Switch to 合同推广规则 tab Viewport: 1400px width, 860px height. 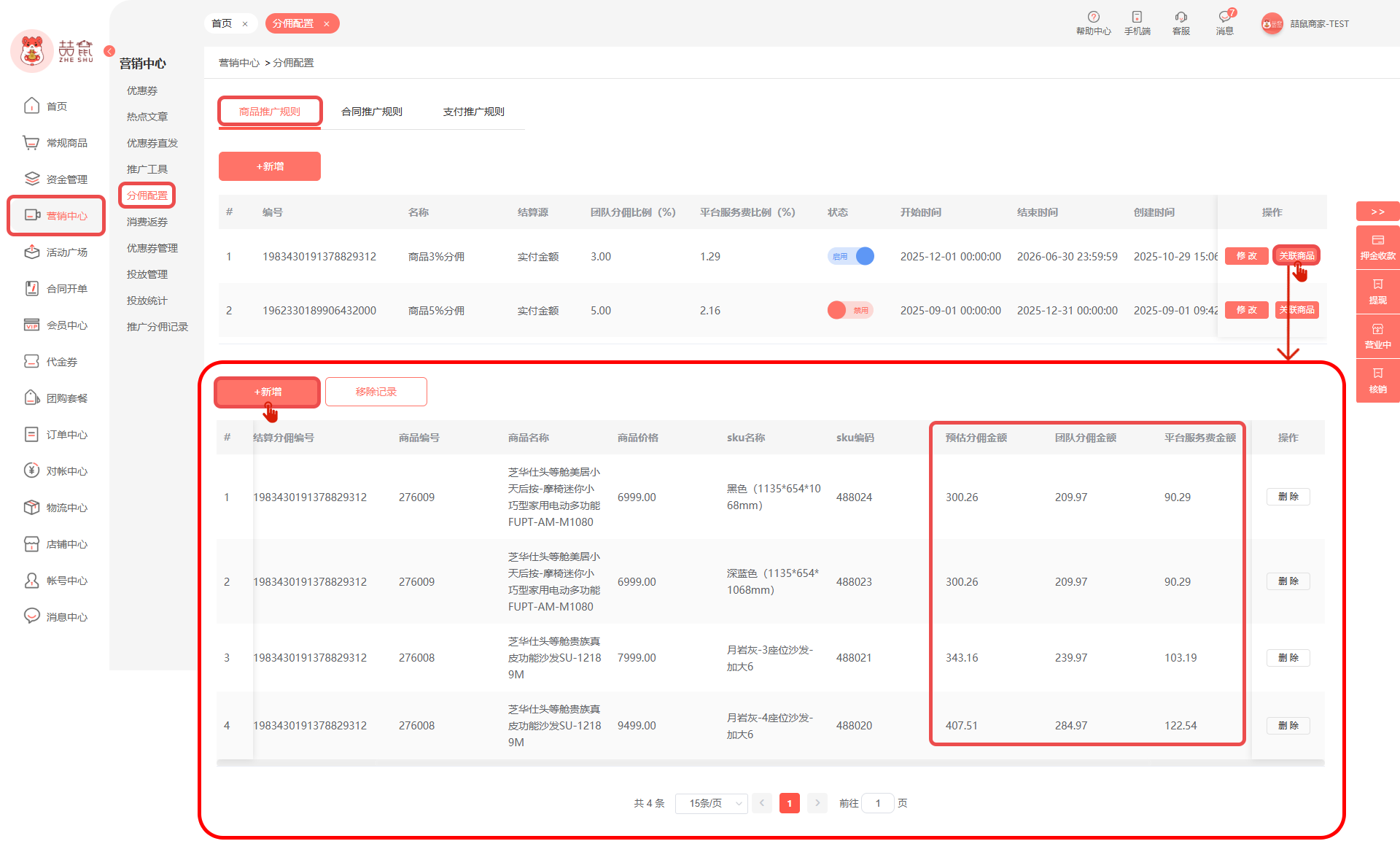pyautogui.click(x=372, y=112)
